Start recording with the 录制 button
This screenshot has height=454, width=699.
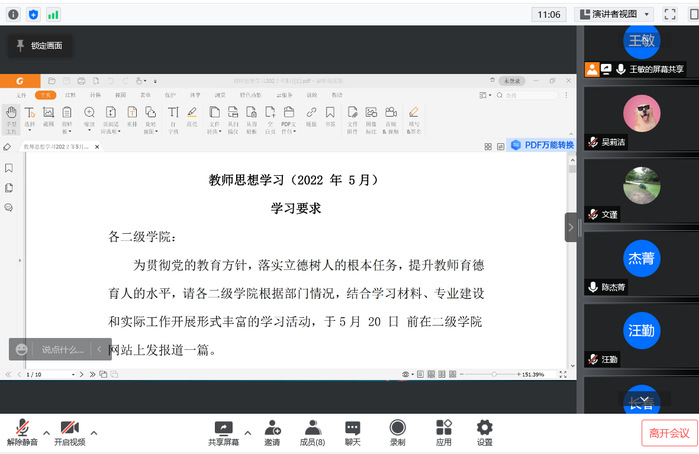pyautogui.click(x=397, y=428)
